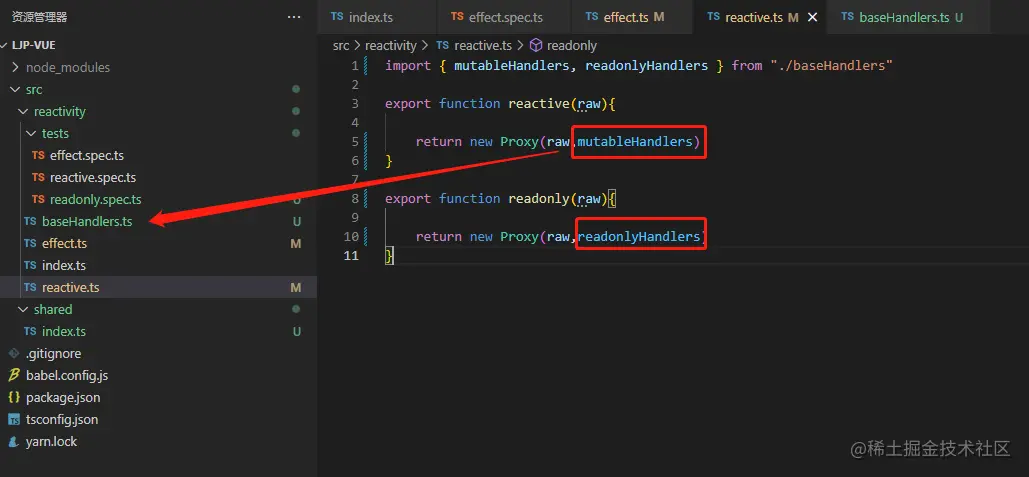Click the reactivity breadcrumb segment

point(390,45)
